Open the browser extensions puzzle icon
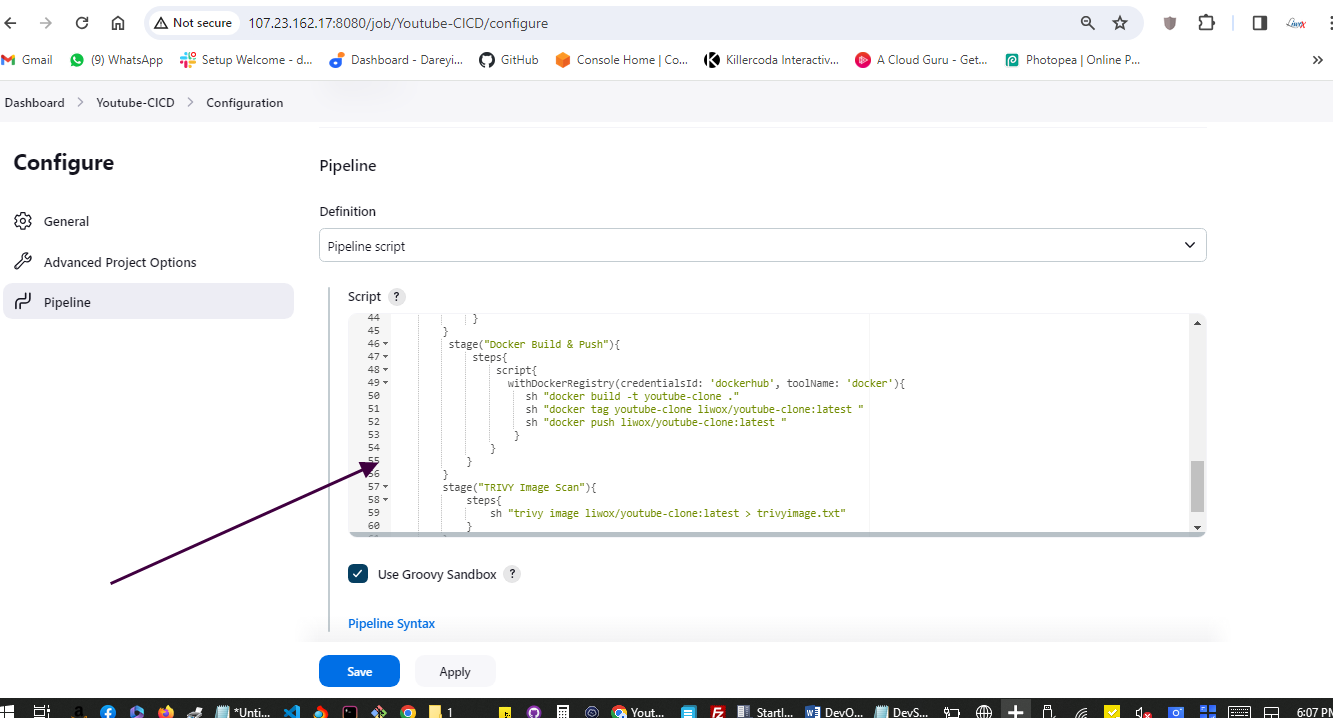 tap(1206, 23)
